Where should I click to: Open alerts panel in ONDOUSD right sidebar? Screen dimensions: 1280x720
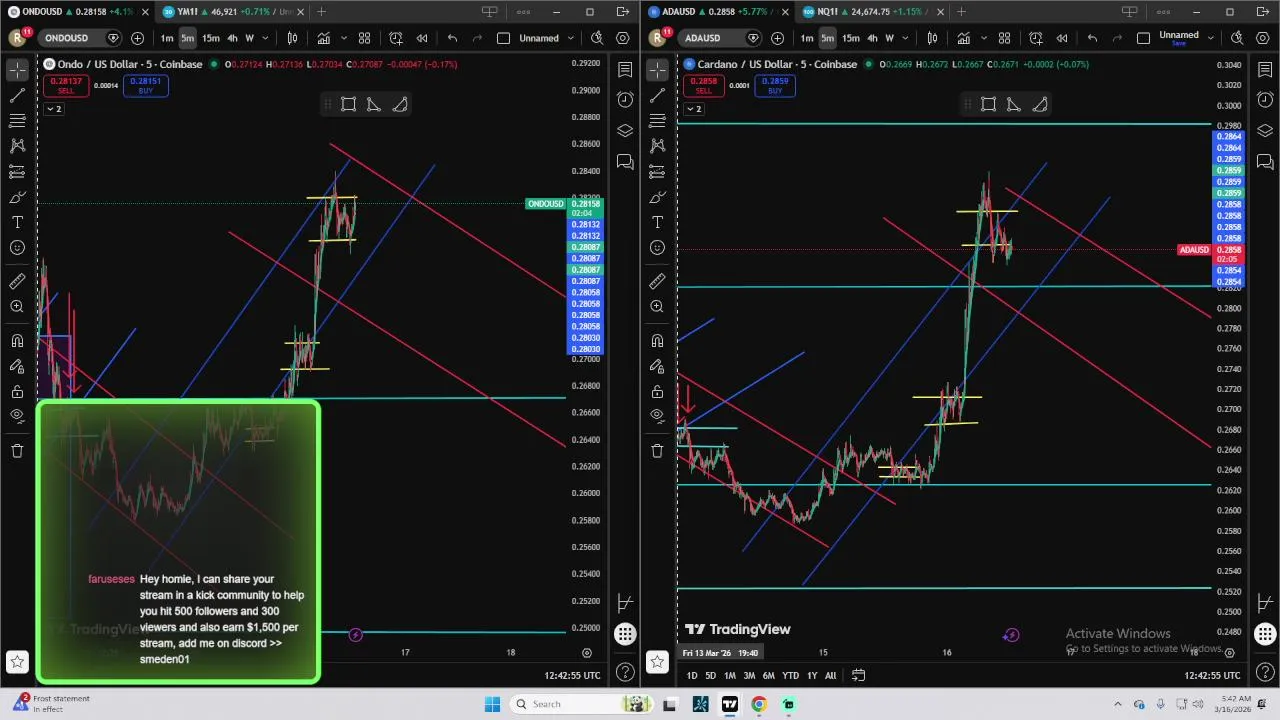(x=625, y=100)
